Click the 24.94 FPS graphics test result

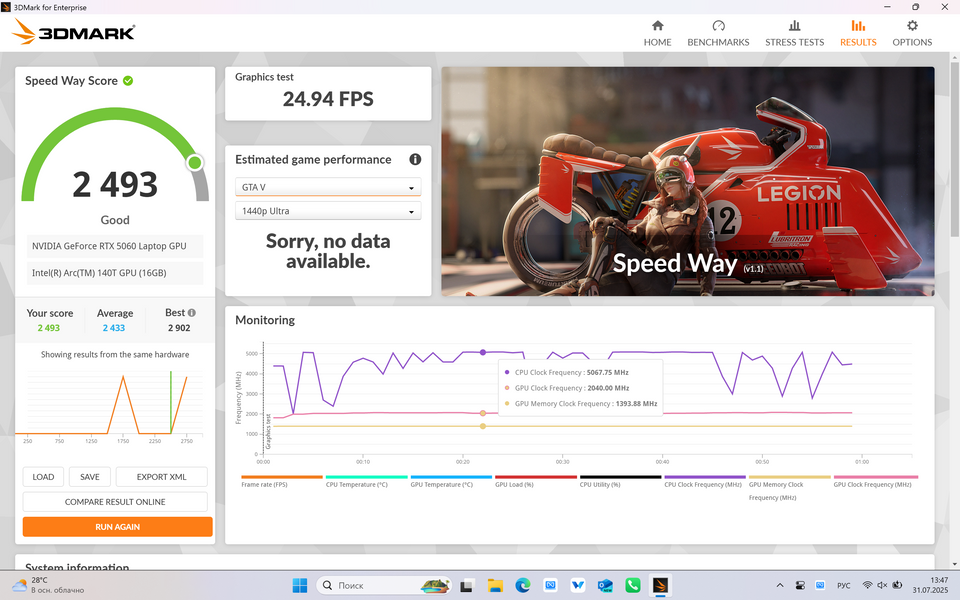[328, 99]
